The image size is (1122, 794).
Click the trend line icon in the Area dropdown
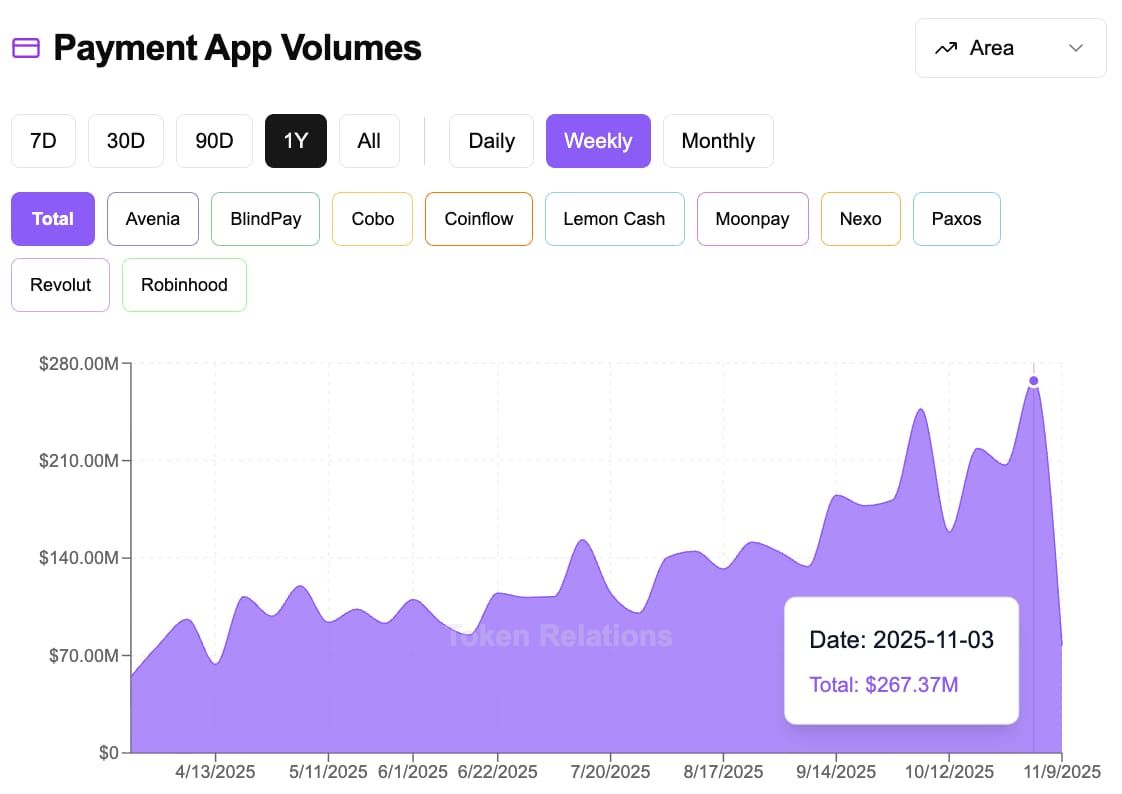(x=946, y=48)
